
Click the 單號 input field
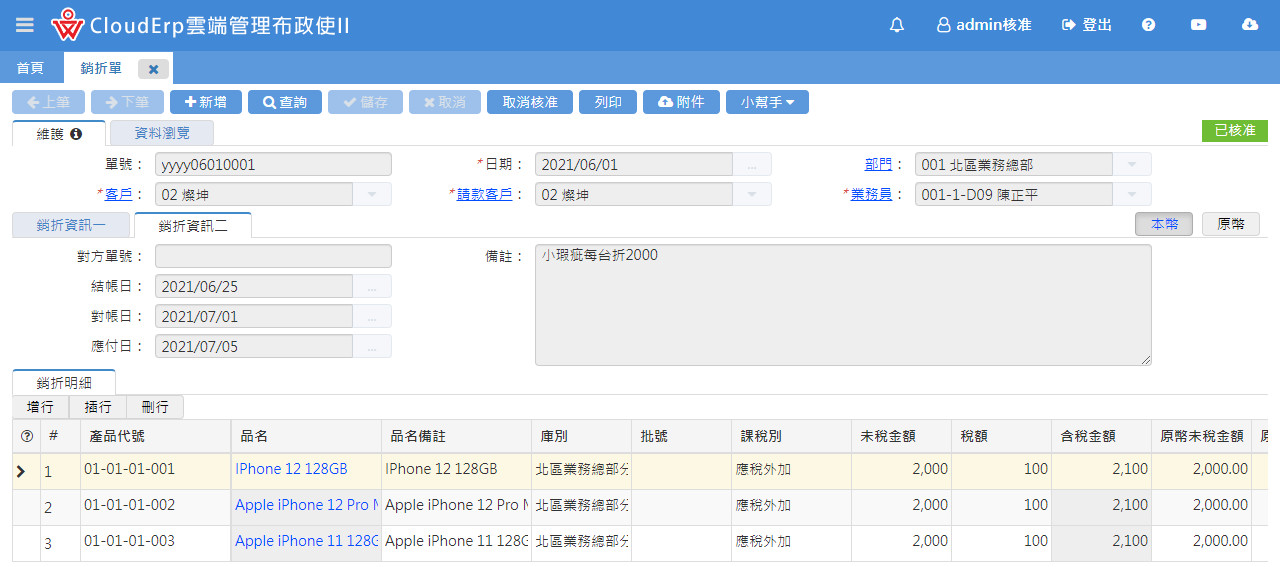tap(273, 164)
